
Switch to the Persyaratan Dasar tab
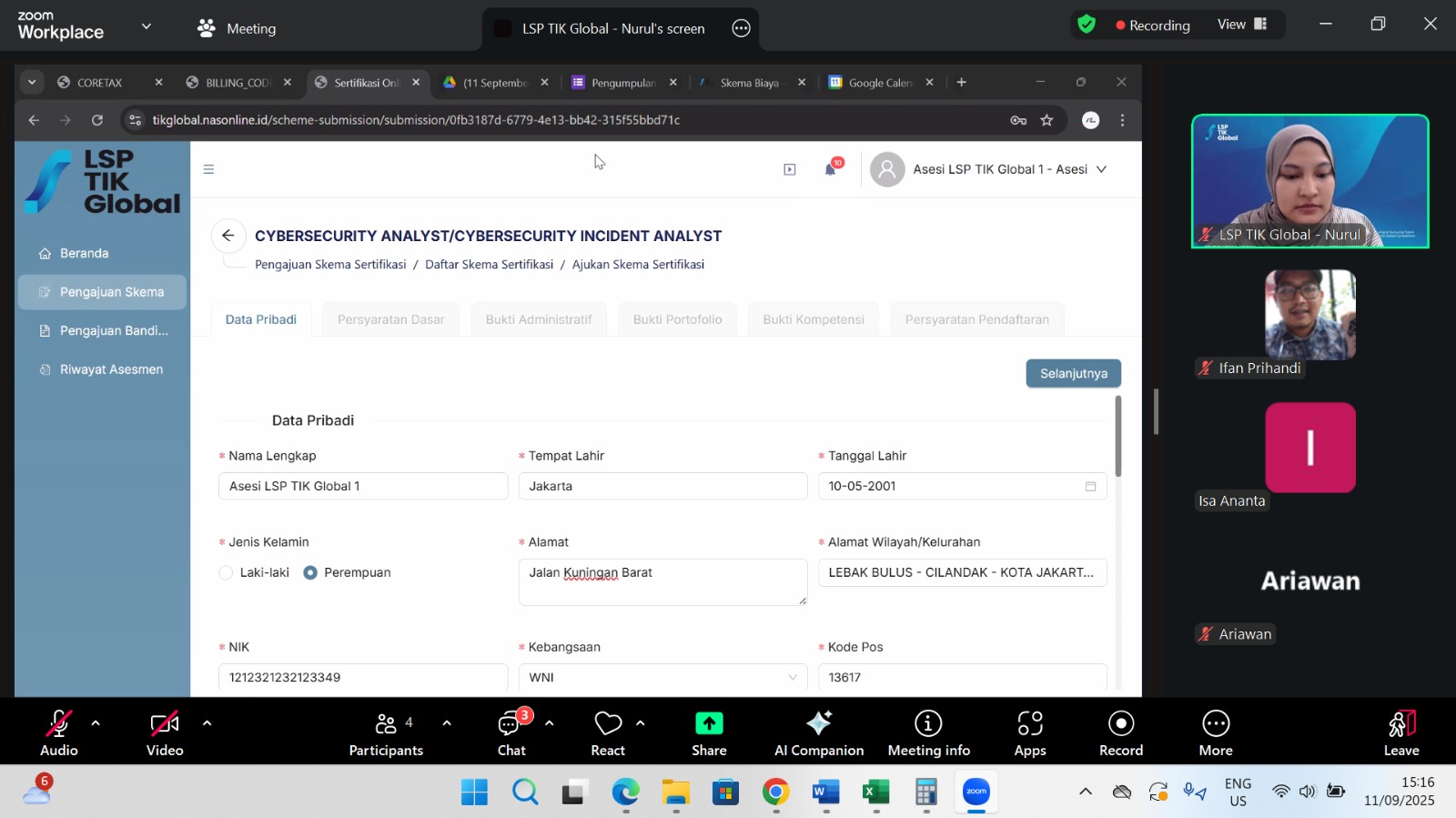tap(390, 319)
